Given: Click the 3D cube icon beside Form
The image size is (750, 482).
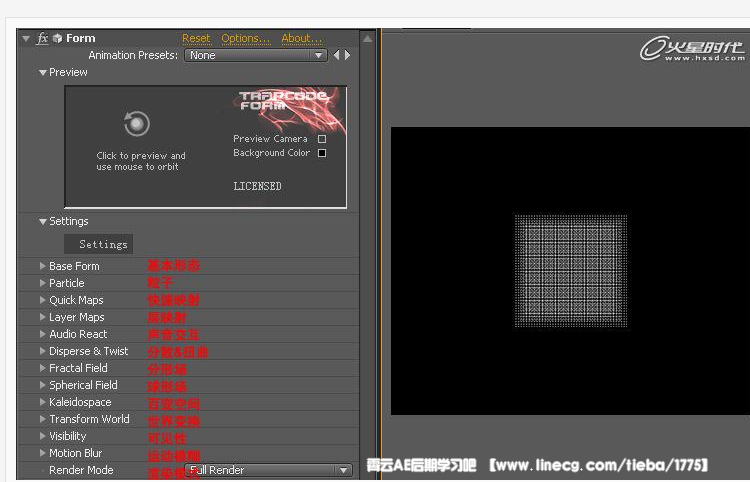Looking at the screenshot, I should (x=58, y=39).
